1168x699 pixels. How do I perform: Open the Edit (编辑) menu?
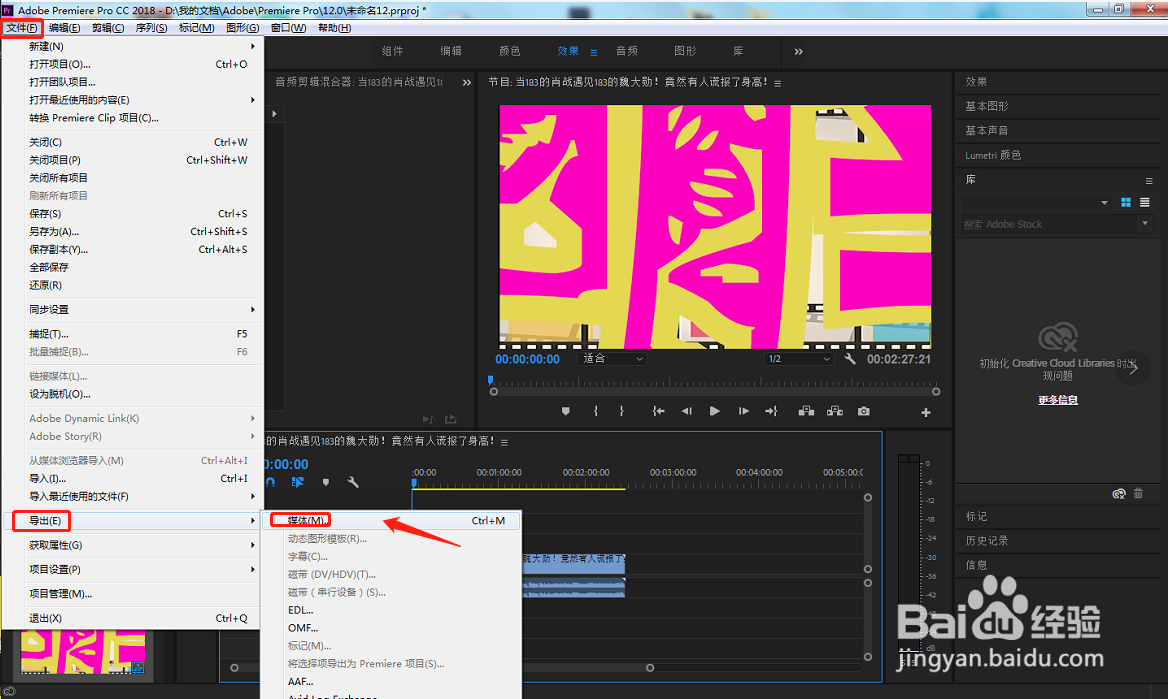pyautogui.click(x=64, y=28)
